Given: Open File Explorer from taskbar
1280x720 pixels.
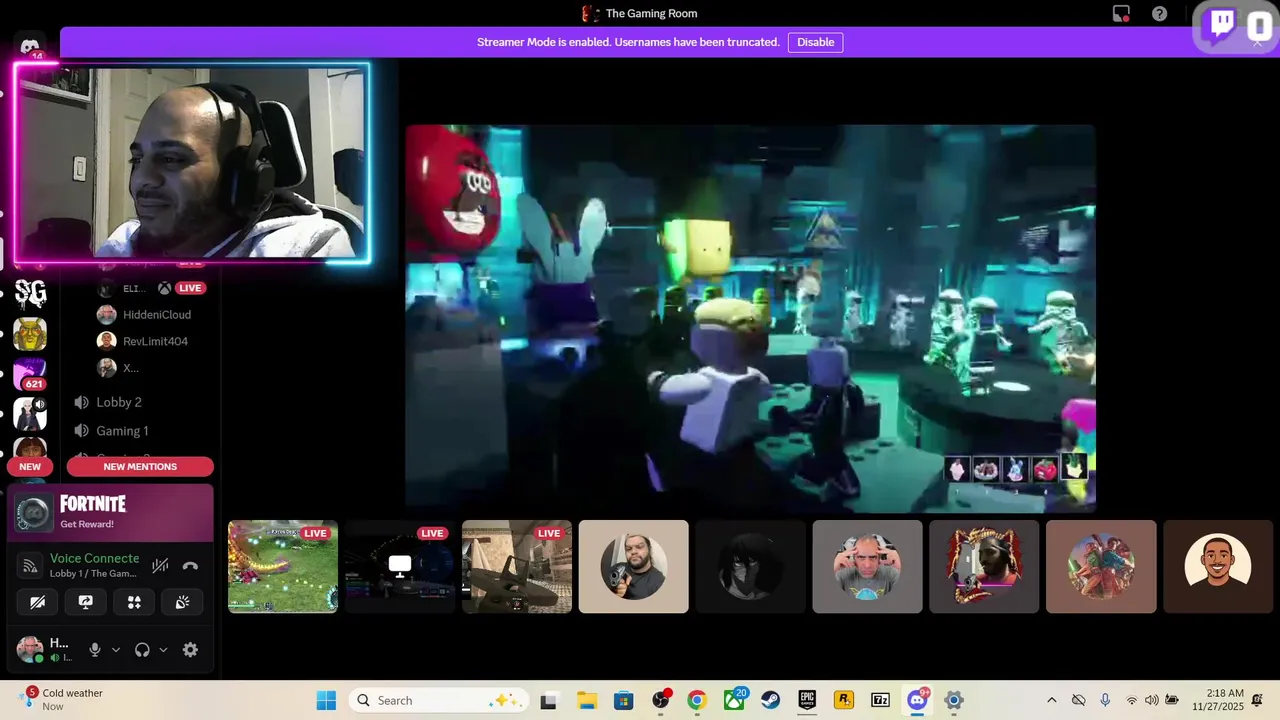Looking at the screenshot, I should [586, 700].
